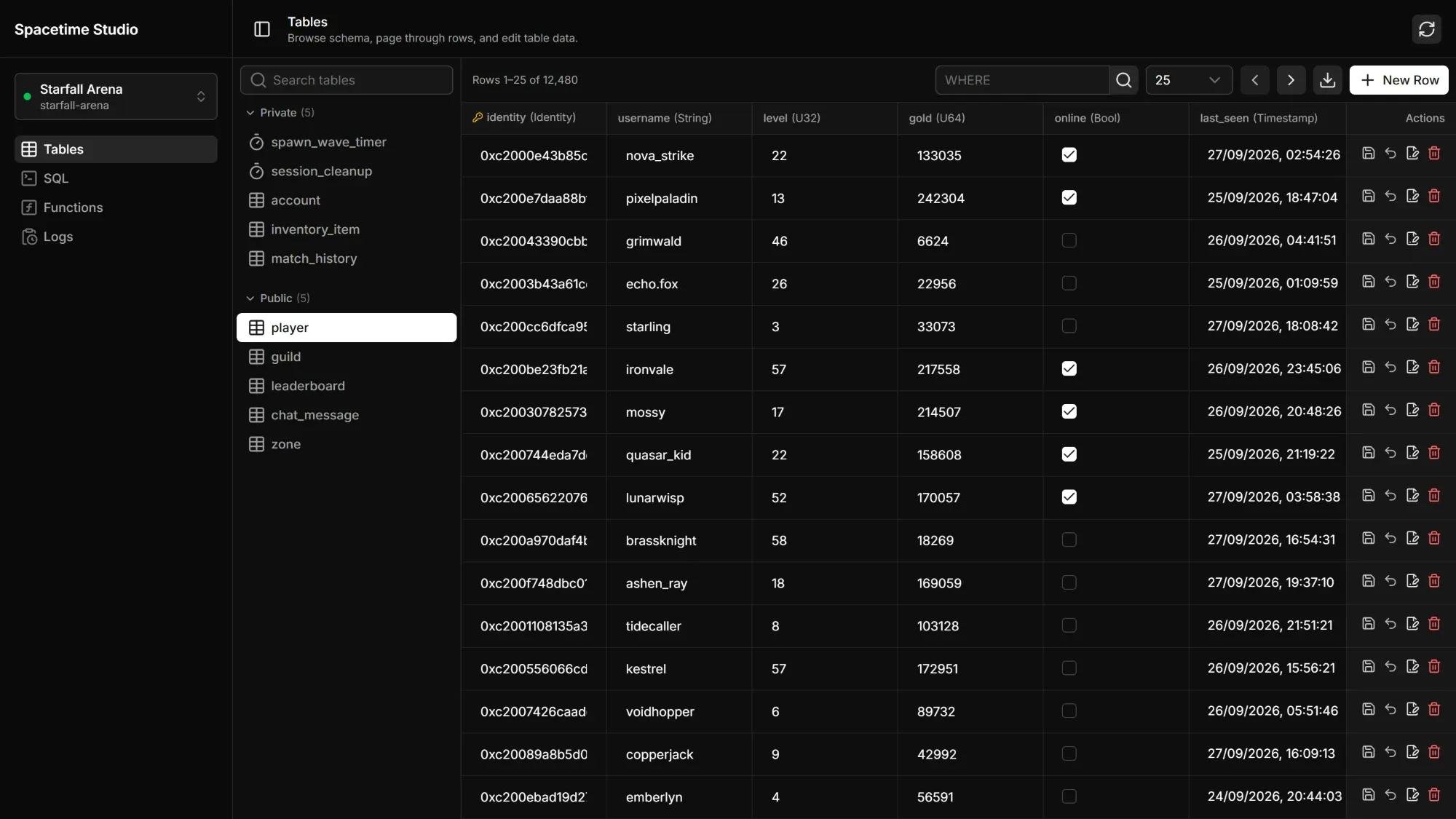This screenshot has width=1456, height=819.
Task: Select the inventory_item table
Action: (347, 229)
